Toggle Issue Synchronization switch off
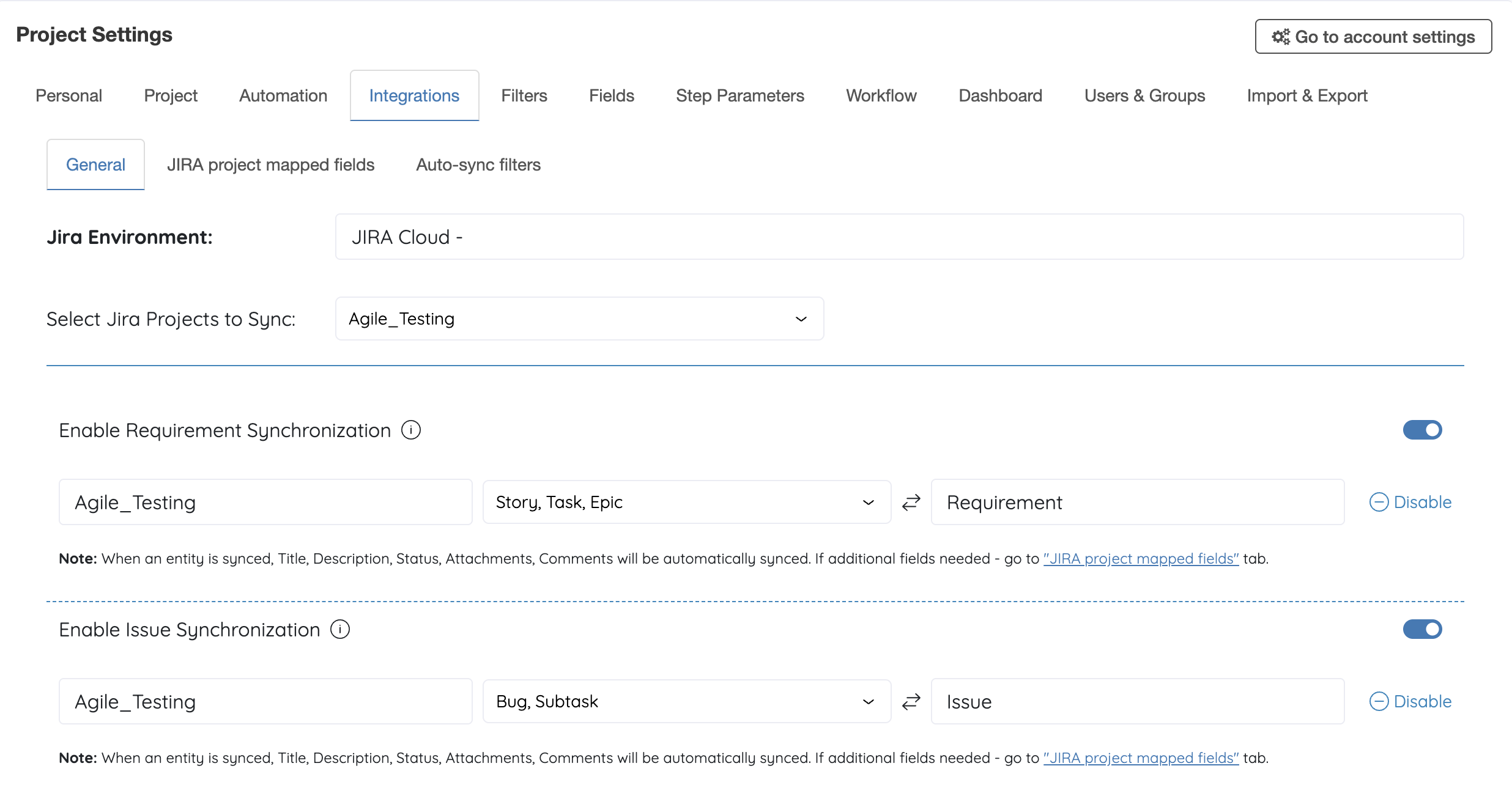The width and height of the screenshot is (1512, 796). tap(1422, 629)
